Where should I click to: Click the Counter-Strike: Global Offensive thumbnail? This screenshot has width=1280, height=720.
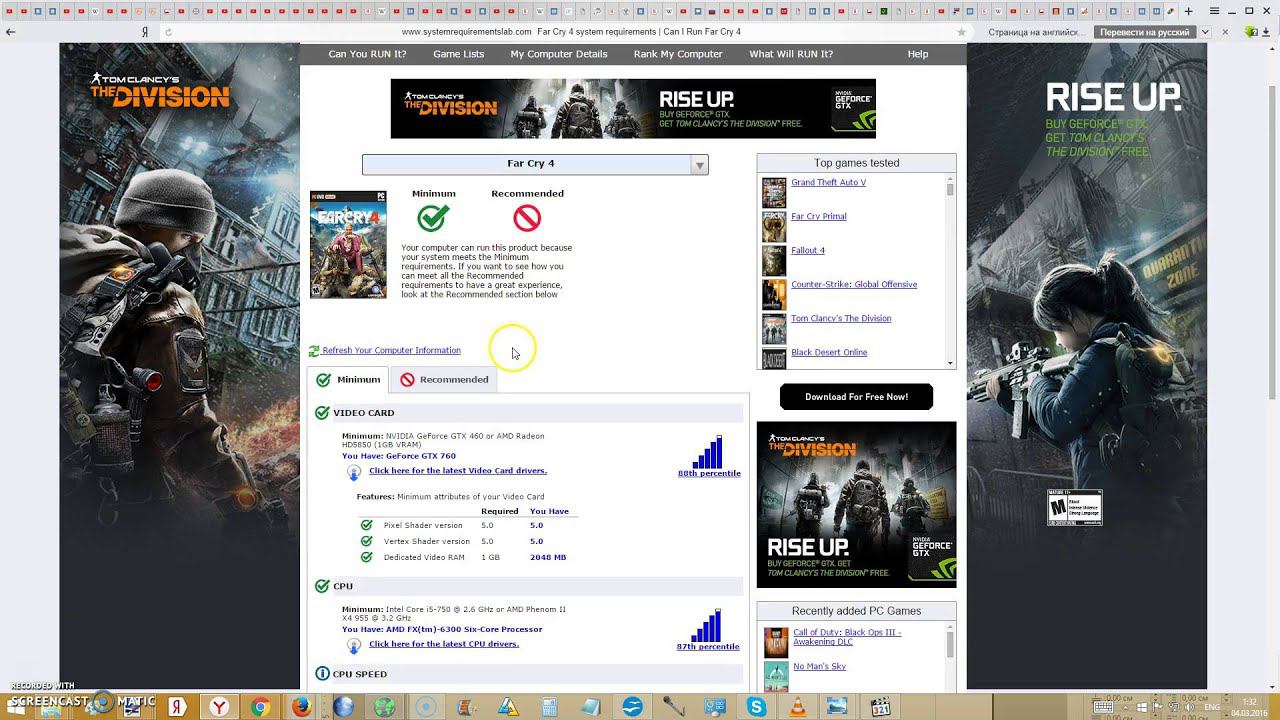coord(774,295)
